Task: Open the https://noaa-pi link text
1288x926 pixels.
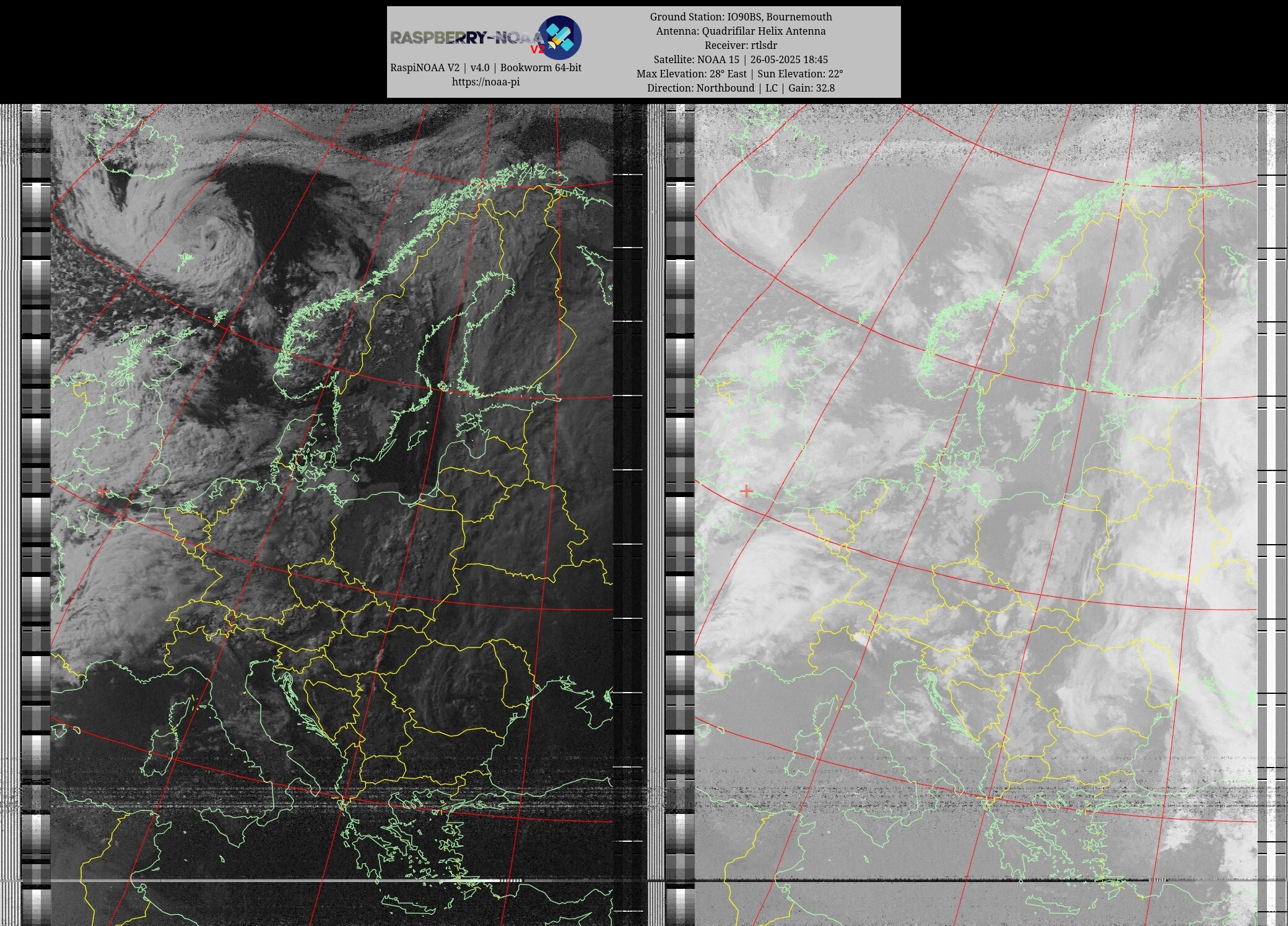Action: (485, 82)
